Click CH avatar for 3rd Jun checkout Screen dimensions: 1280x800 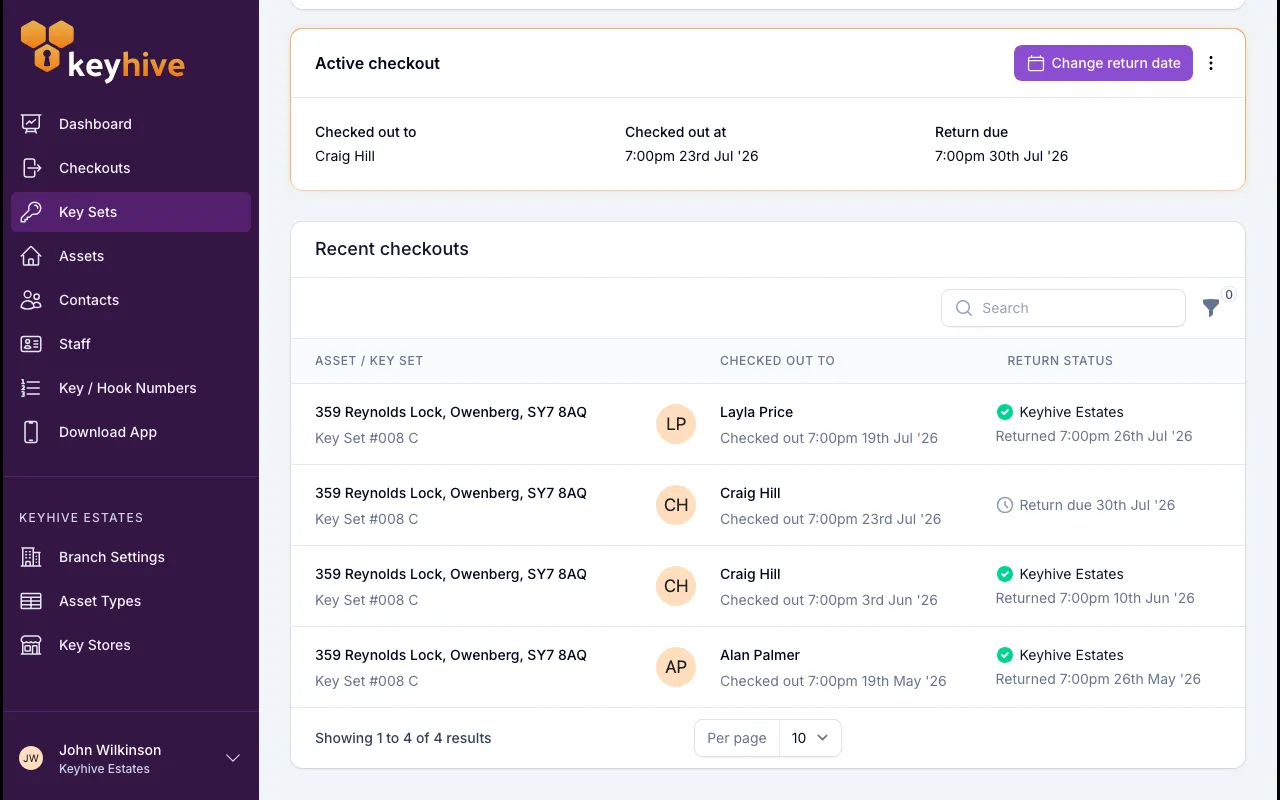click(676, 586)
